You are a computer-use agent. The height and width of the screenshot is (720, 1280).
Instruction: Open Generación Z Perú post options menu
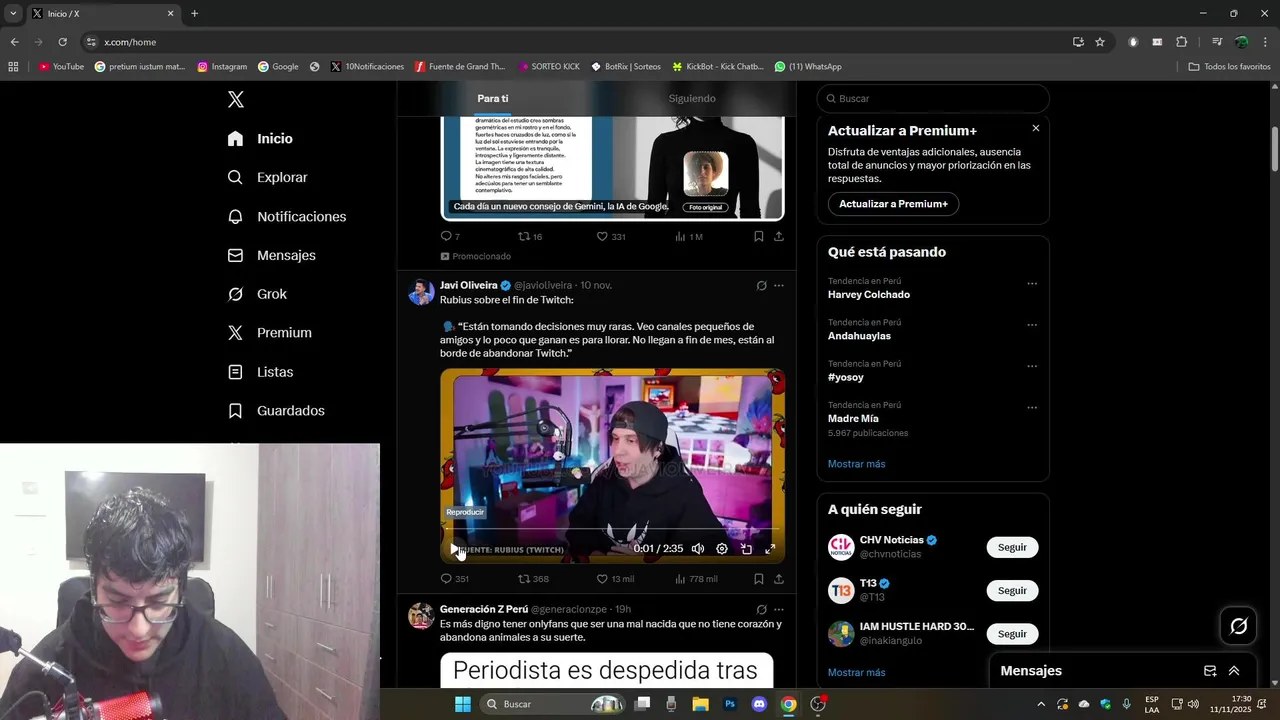coord(779,610)
